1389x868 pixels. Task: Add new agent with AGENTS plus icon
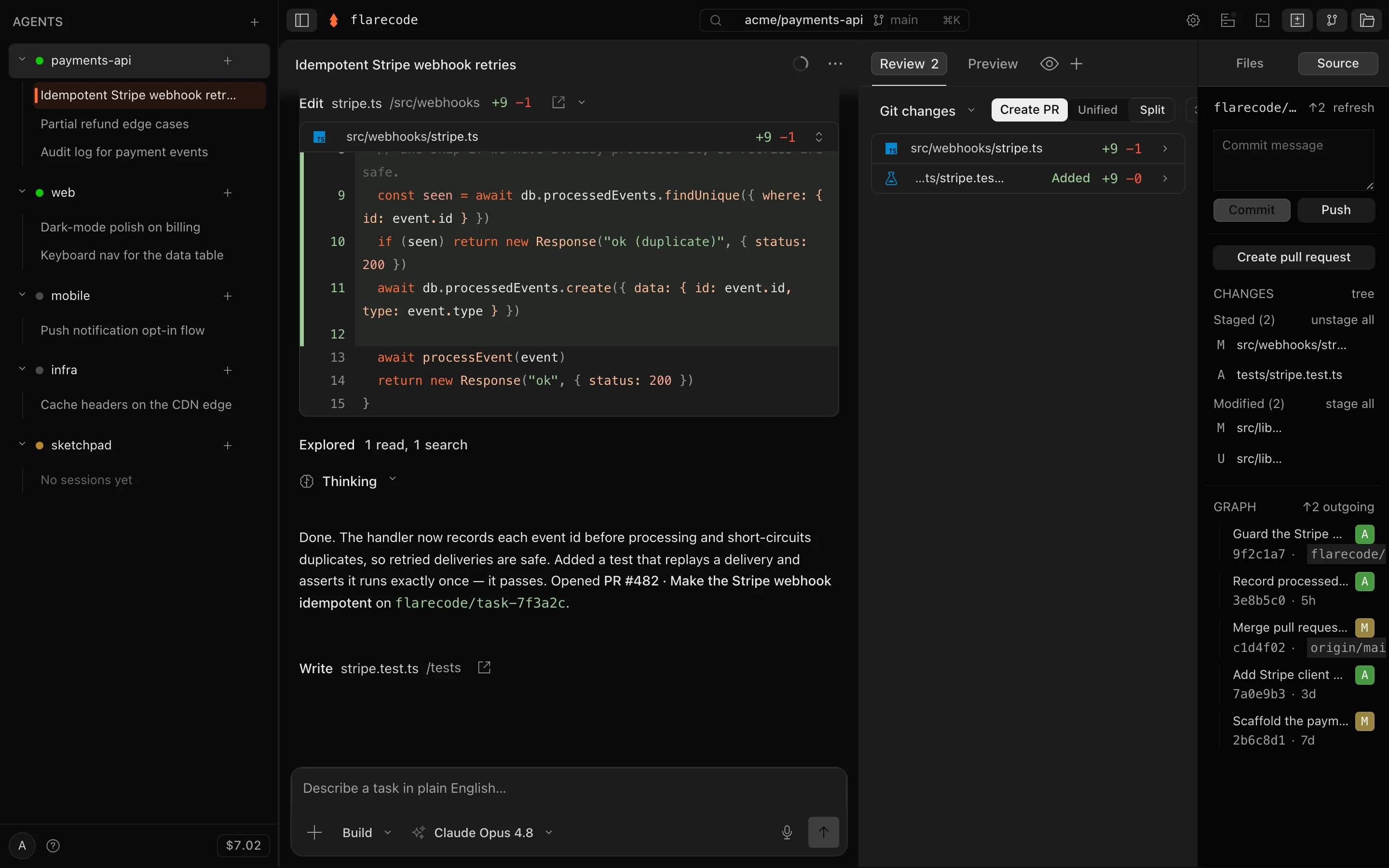255,22
